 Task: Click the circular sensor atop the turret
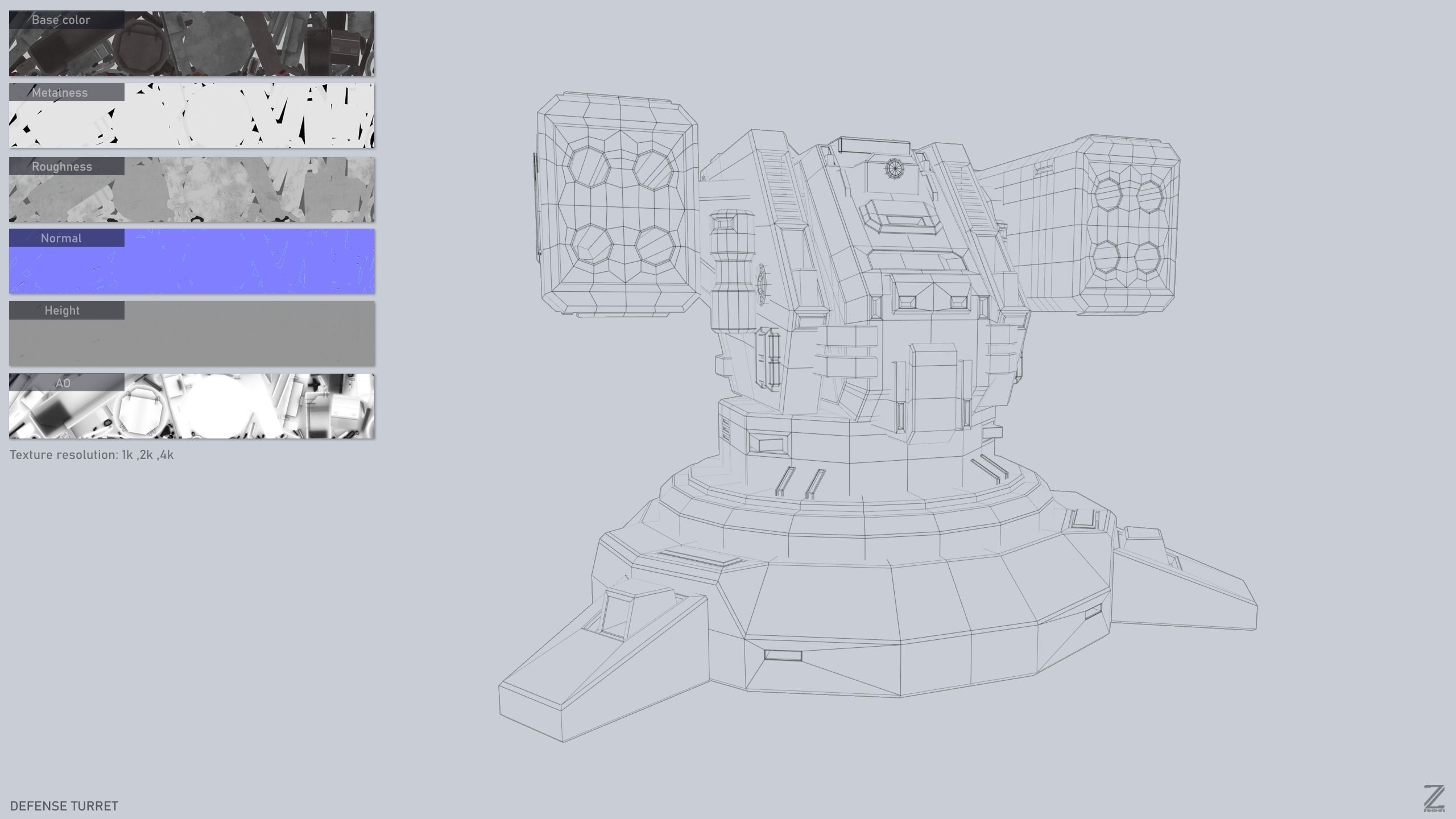click(894, 168)
